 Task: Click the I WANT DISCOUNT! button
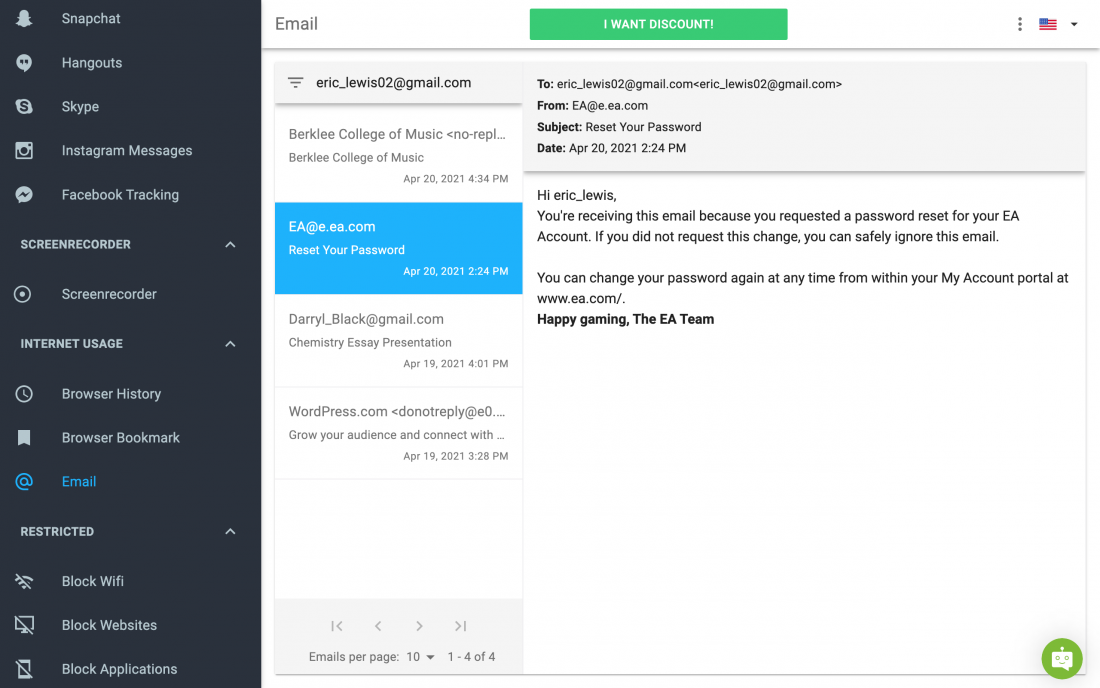[658, 24]
